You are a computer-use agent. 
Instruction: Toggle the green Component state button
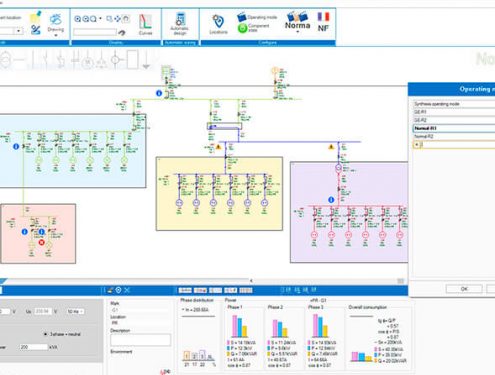[242, 28]
